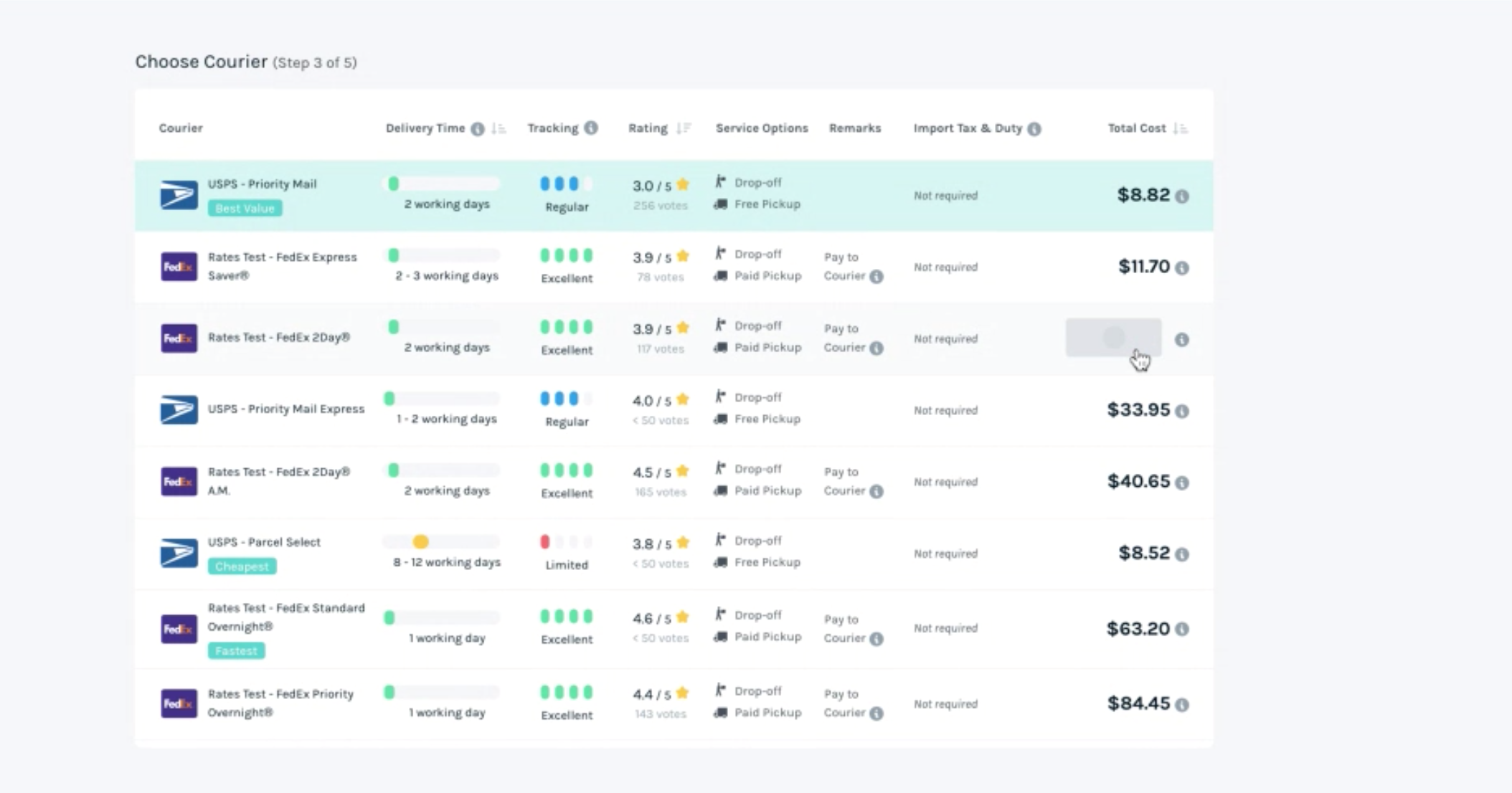Click Pay to Courier info on FedEx Priority Overnight
Viewport: 1512px width, 793px height.
point(877,713)
